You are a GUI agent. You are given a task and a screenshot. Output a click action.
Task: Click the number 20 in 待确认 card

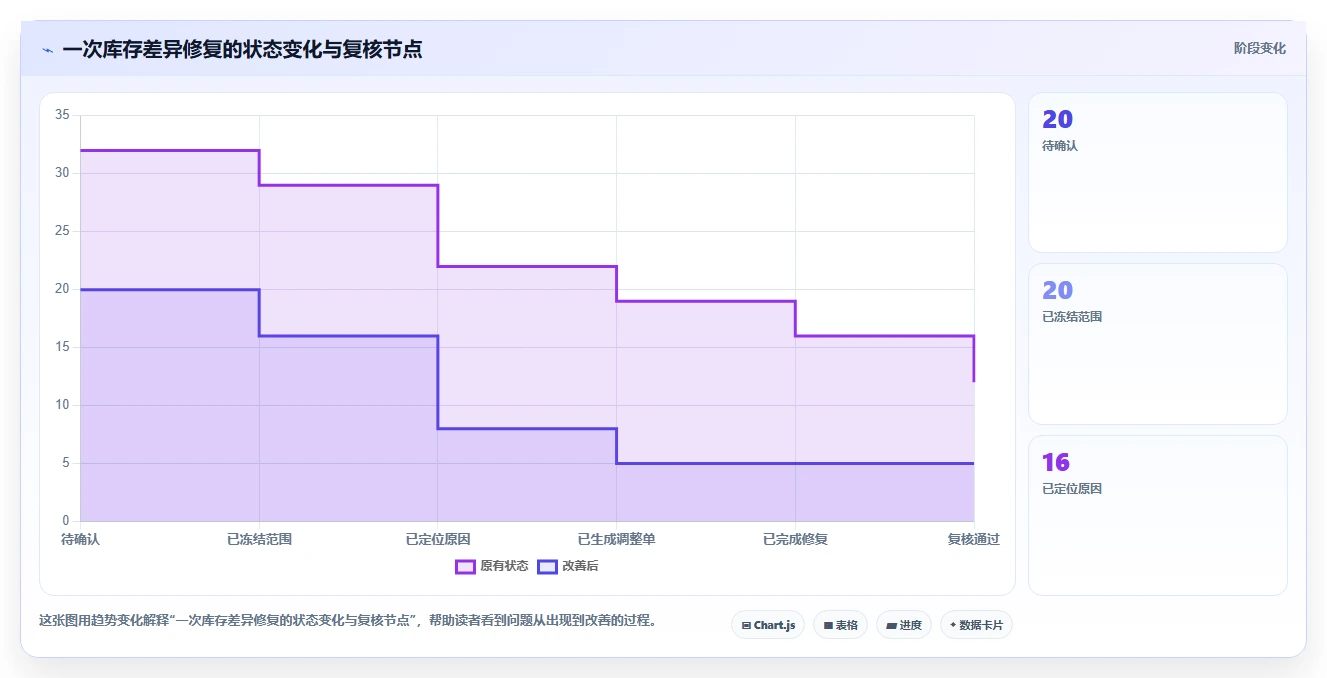[1057, 120]
